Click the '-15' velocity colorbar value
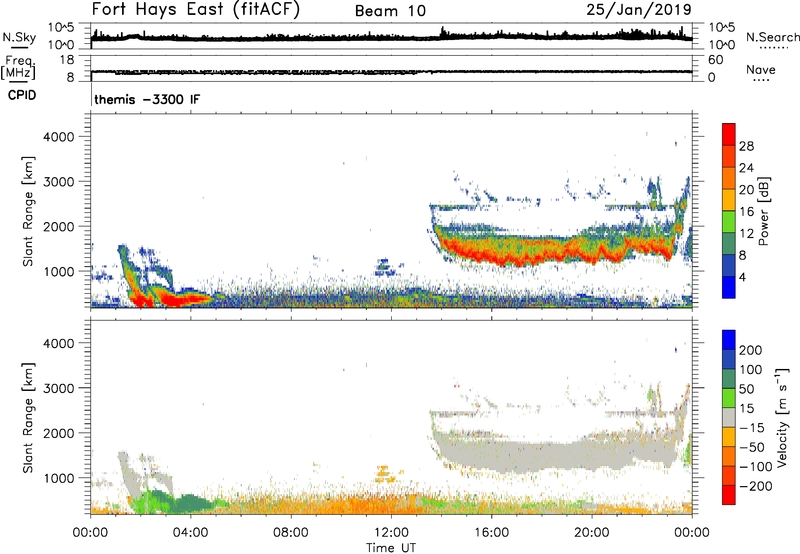This screenshot has width=800, height=554. coord(753,428)
